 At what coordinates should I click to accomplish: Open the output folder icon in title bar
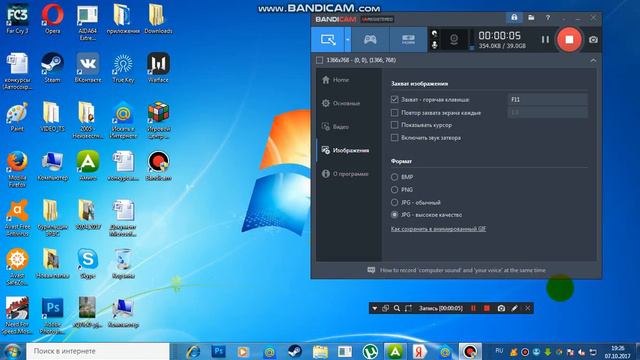pyautogui.click(x=531, y=18)
